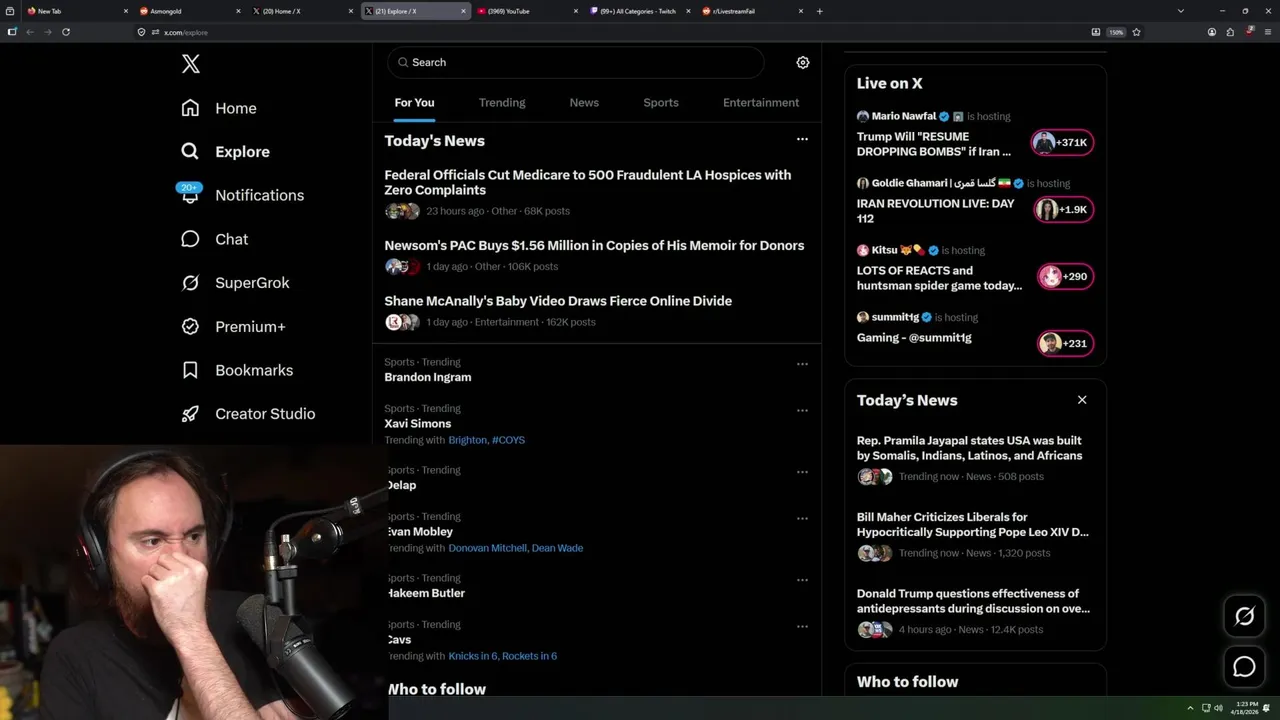1280x720 pixels.
Task: Show hidden system tray icons
Action: (1190, 708)
